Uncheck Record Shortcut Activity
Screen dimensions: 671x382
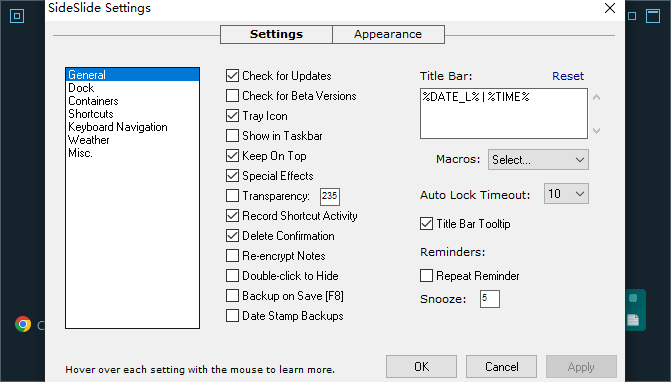[232, 216]
